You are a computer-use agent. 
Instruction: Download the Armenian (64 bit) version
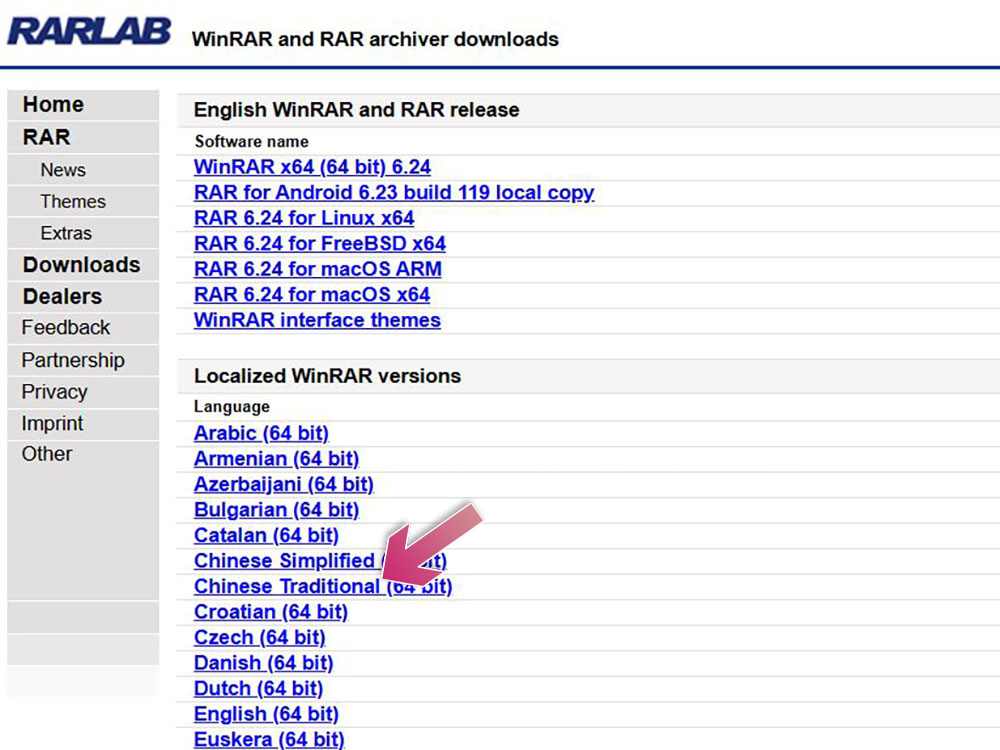pos(277,459)
